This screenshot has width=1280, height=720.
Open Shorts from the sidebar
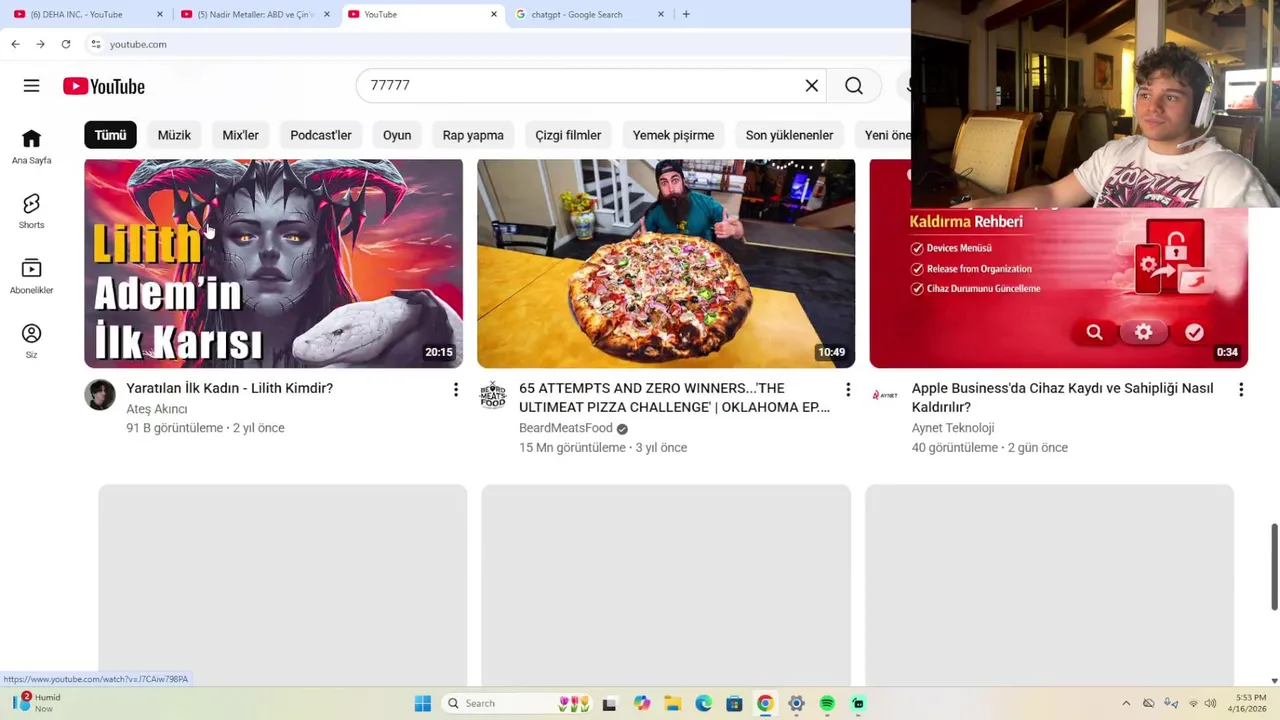pyautogui.click(x=31, y=212)
